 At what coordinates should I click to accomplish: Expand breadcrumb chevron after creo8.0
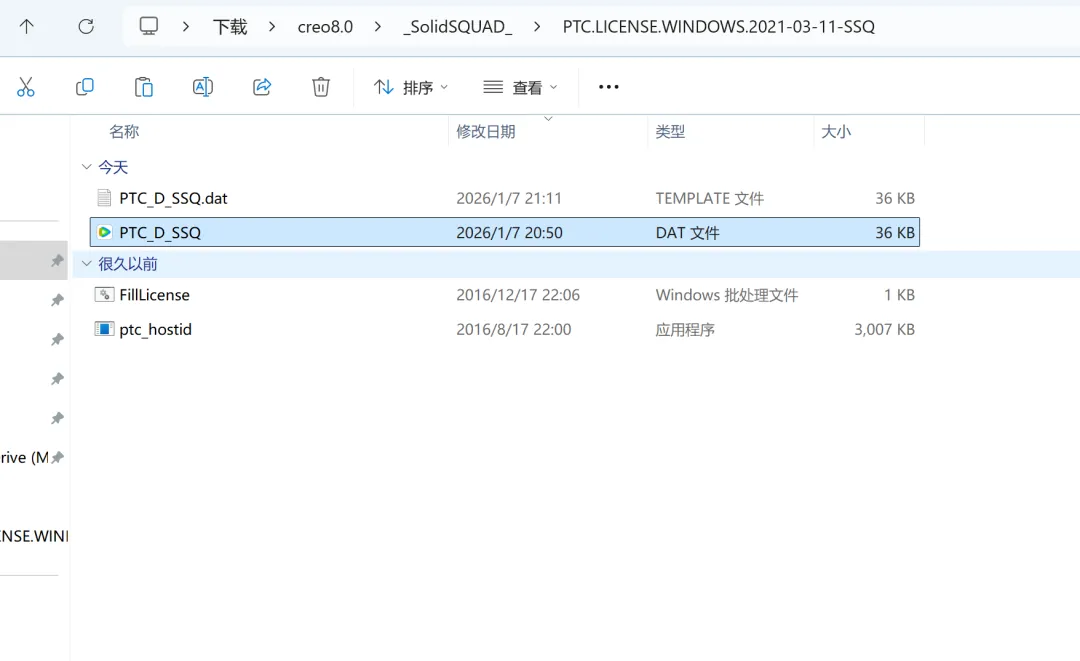[x=377, y=27]
